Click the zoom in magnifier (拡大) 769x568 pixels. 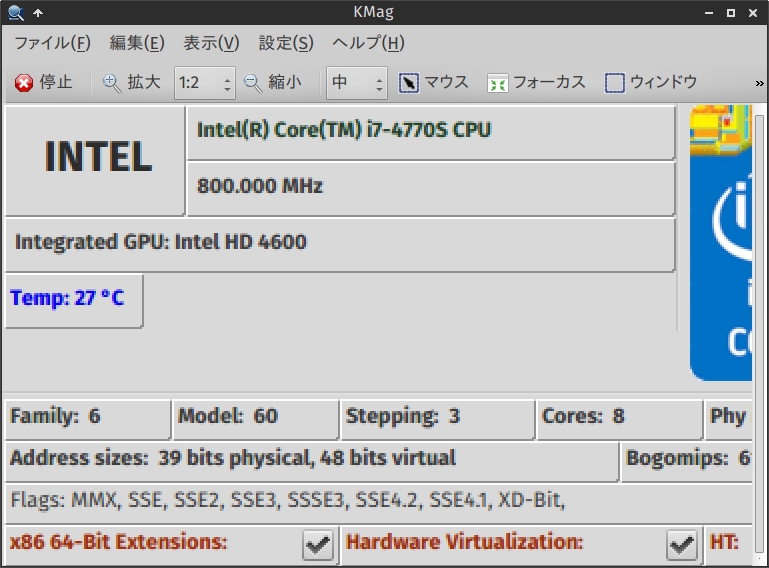[111, 82]
